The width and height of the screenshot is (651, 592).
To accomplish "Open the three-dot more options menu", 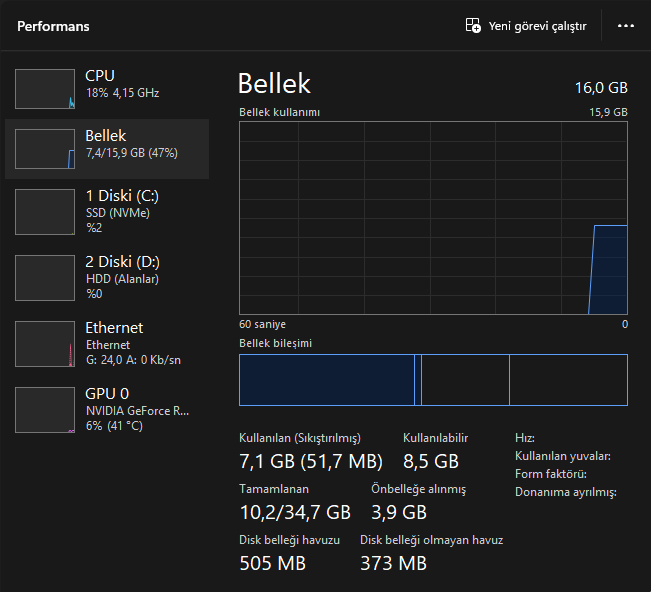I will (626, 25).
